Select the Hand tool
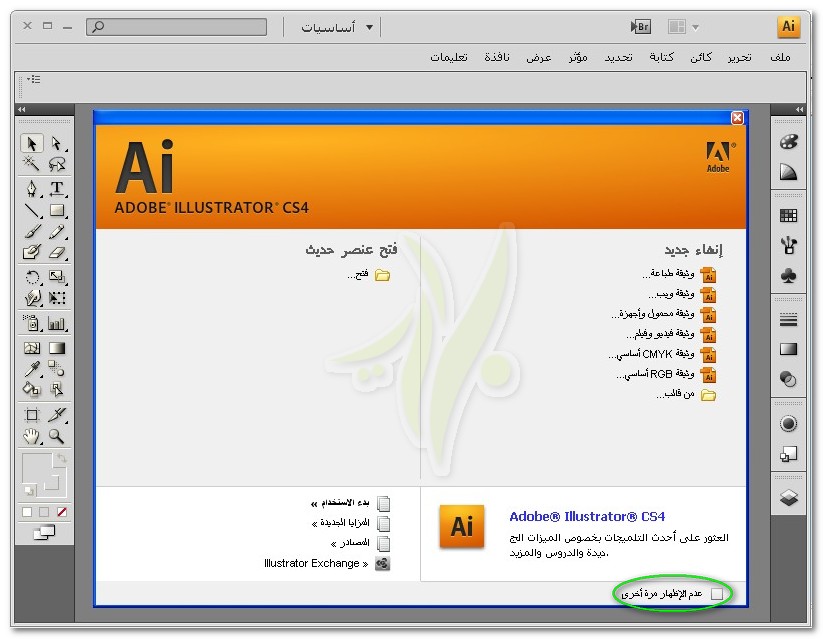This screenshot has width=823, height=639. pos(31,436)
